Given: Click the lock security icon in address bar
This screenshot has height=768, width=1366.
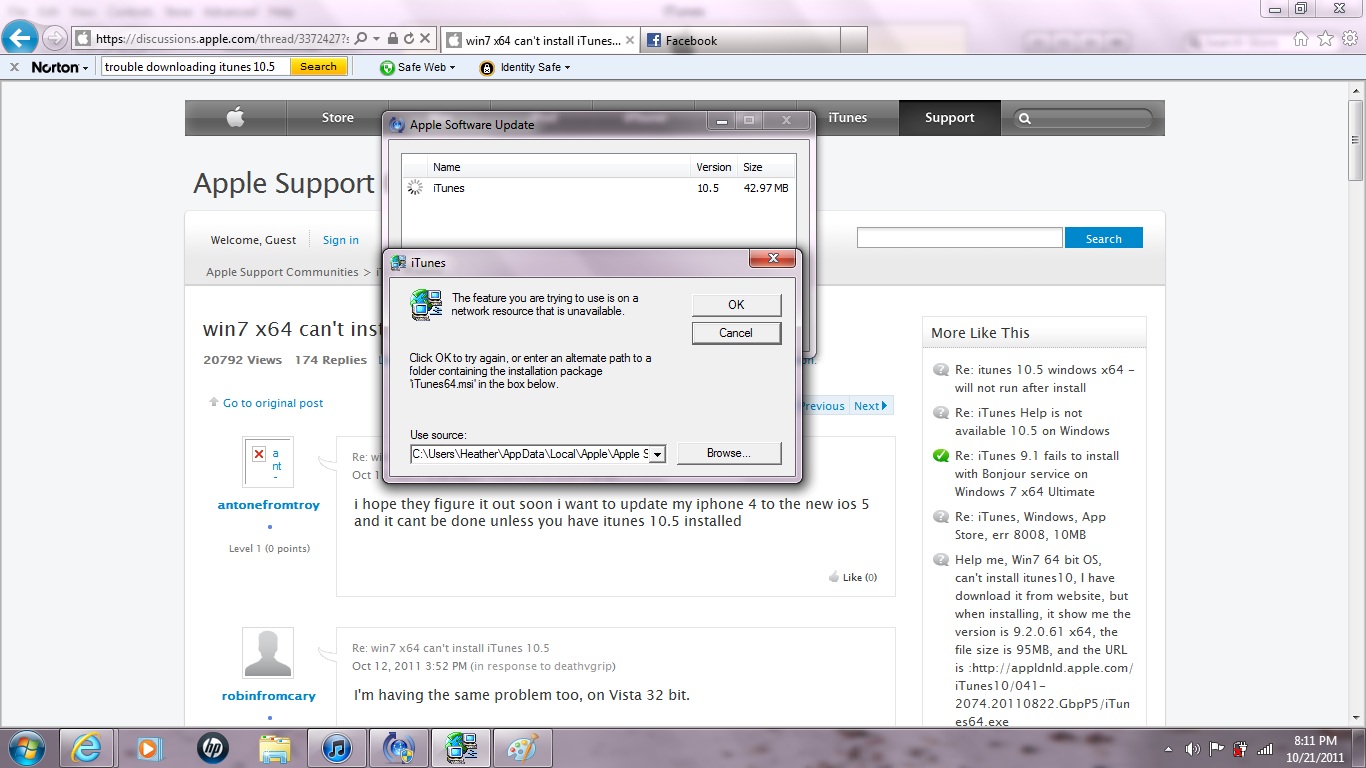Looking at the screenshot, I should tap(393, 39).
